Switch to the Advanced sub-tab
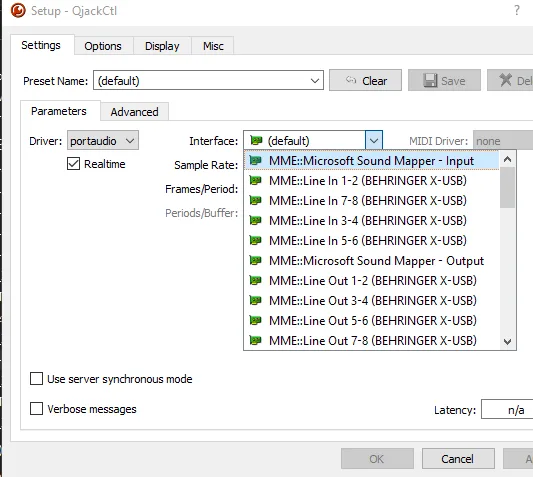This screenshot has height=477, width=533. (x=134, y=112)
